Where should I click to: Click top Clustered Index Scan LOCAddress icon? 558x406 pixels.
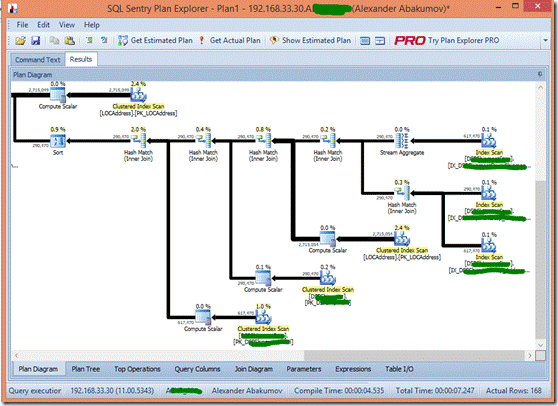[x=138, y=95]
